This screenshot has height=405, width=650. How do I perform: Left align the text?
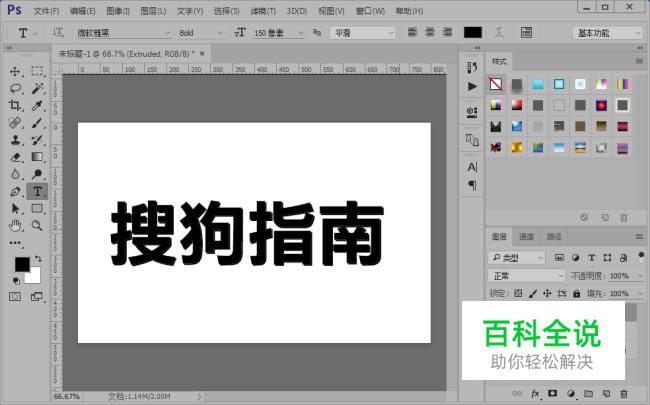click(412, 32)
